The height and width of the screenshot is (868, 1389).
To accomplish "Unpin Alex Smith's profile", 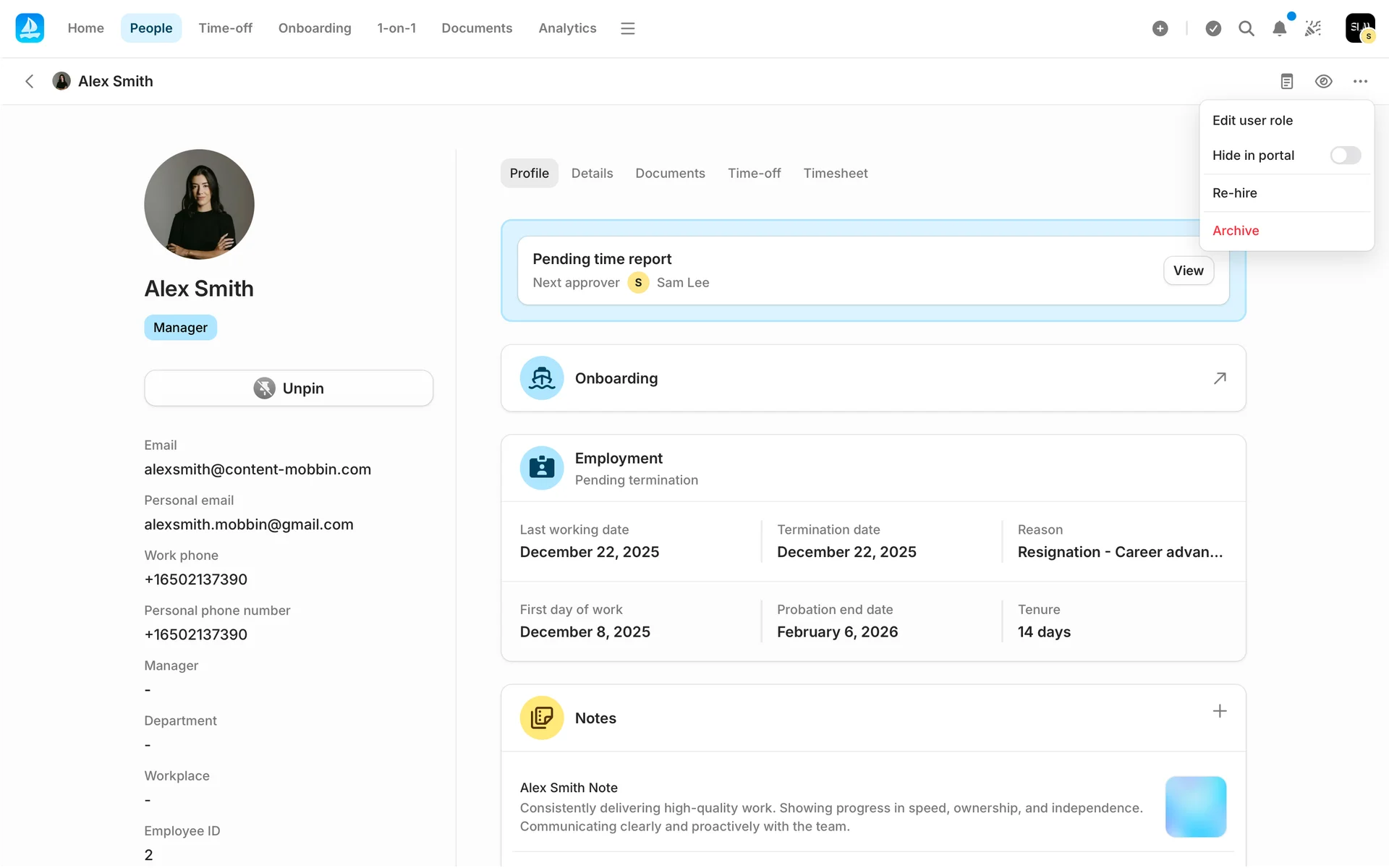I will (x=289, y=388).
